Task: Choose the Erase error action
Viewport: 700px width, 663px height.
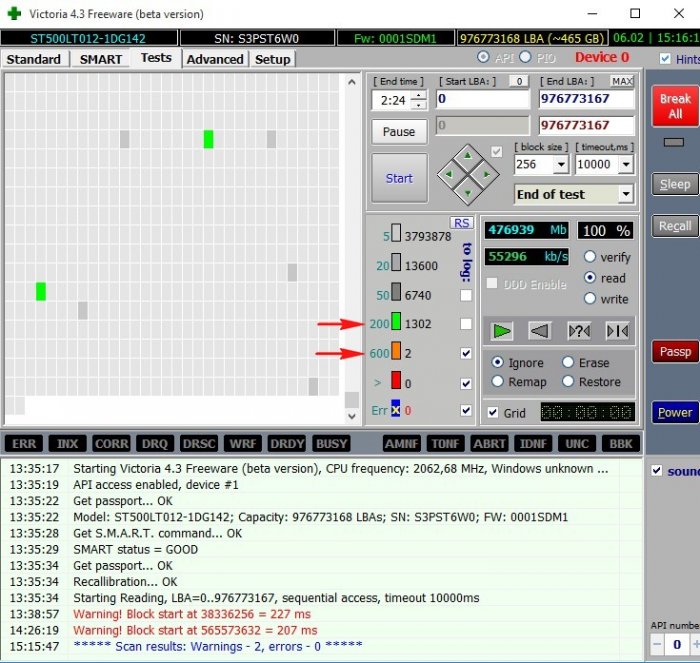Action: (x=568, y=362)
